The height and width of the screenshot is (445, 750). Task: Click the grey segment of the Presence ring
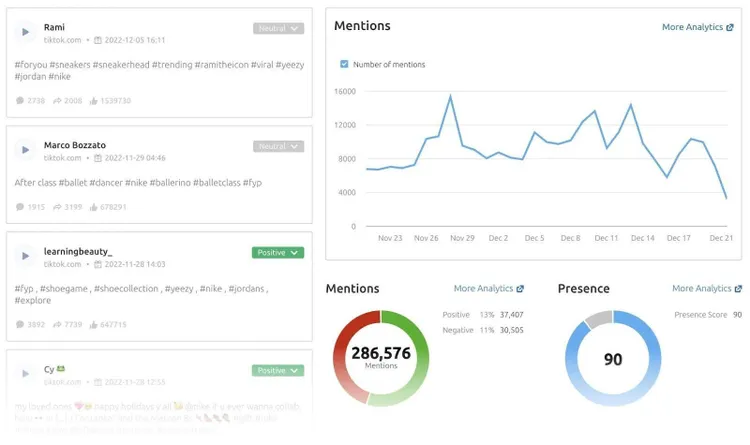click(x=599, y=319)
